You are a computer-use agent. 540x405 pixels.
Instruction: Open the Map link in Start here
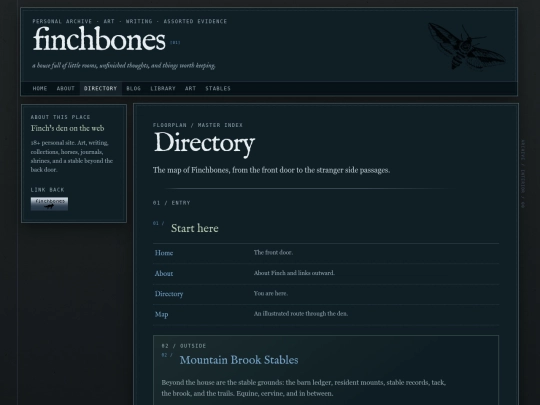coord(162,314)
